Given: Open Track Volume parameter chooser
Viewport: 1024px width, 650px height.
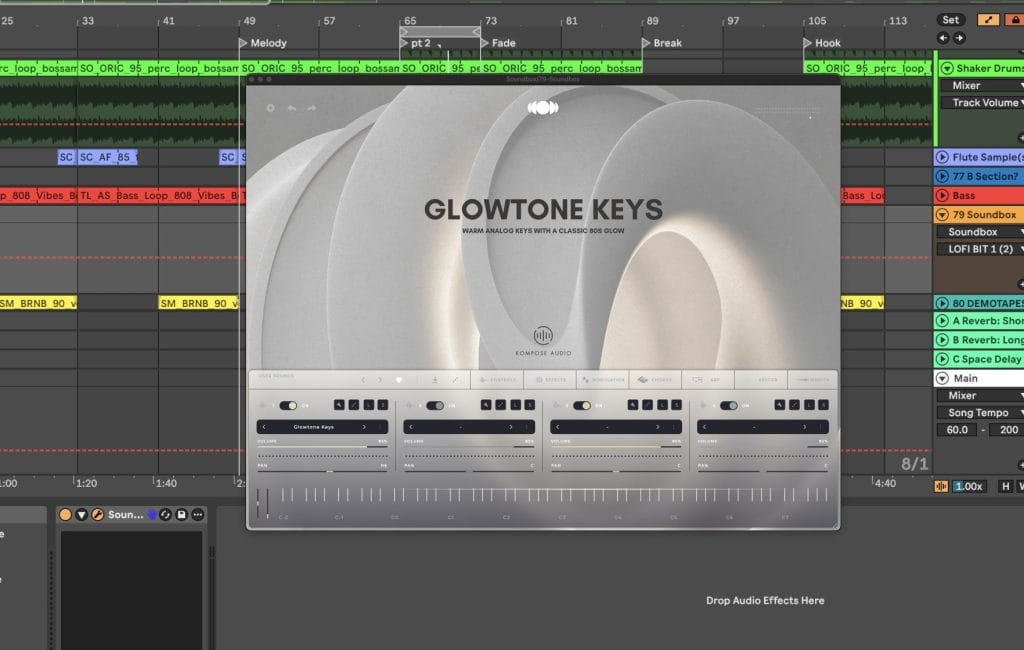Looking at the screenshot, I should coord(982,103).
